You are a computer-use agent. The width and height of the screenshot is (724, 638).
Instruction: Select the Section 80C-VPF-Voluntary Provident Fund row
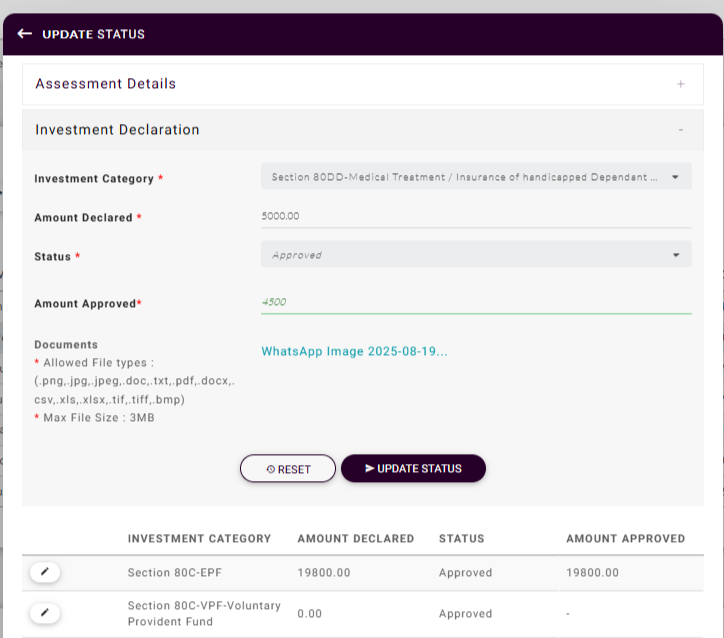pos(204,613)
